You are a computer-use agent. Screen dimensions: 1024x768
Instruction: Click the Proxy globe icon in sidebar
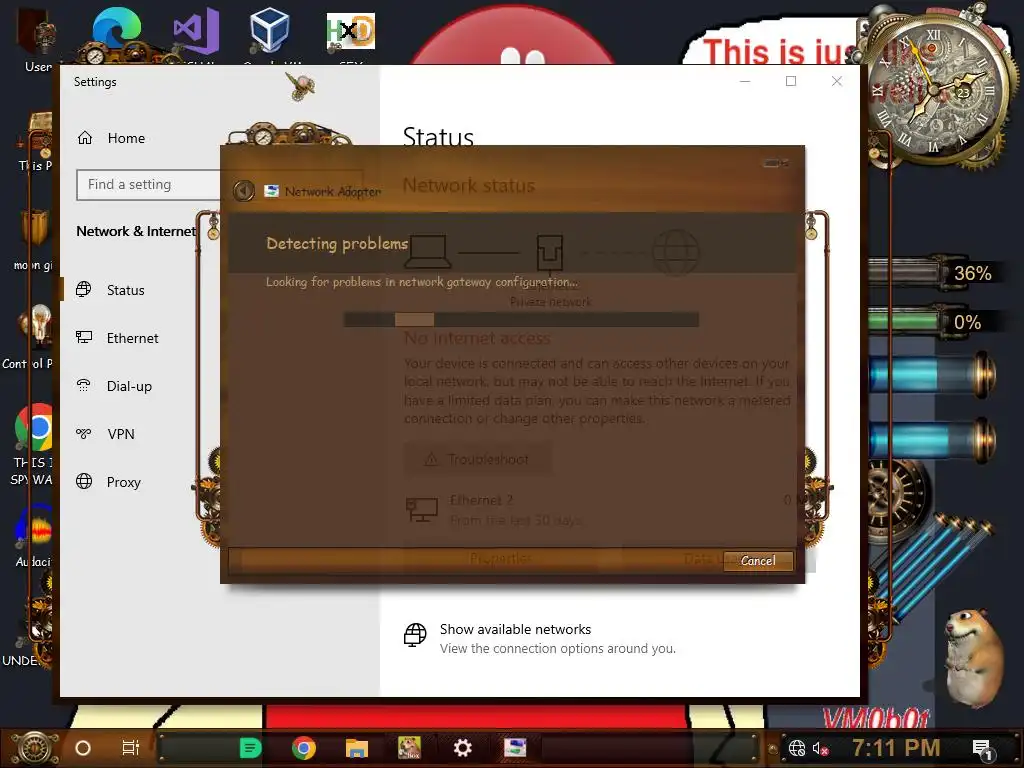(x=84, y=481)
